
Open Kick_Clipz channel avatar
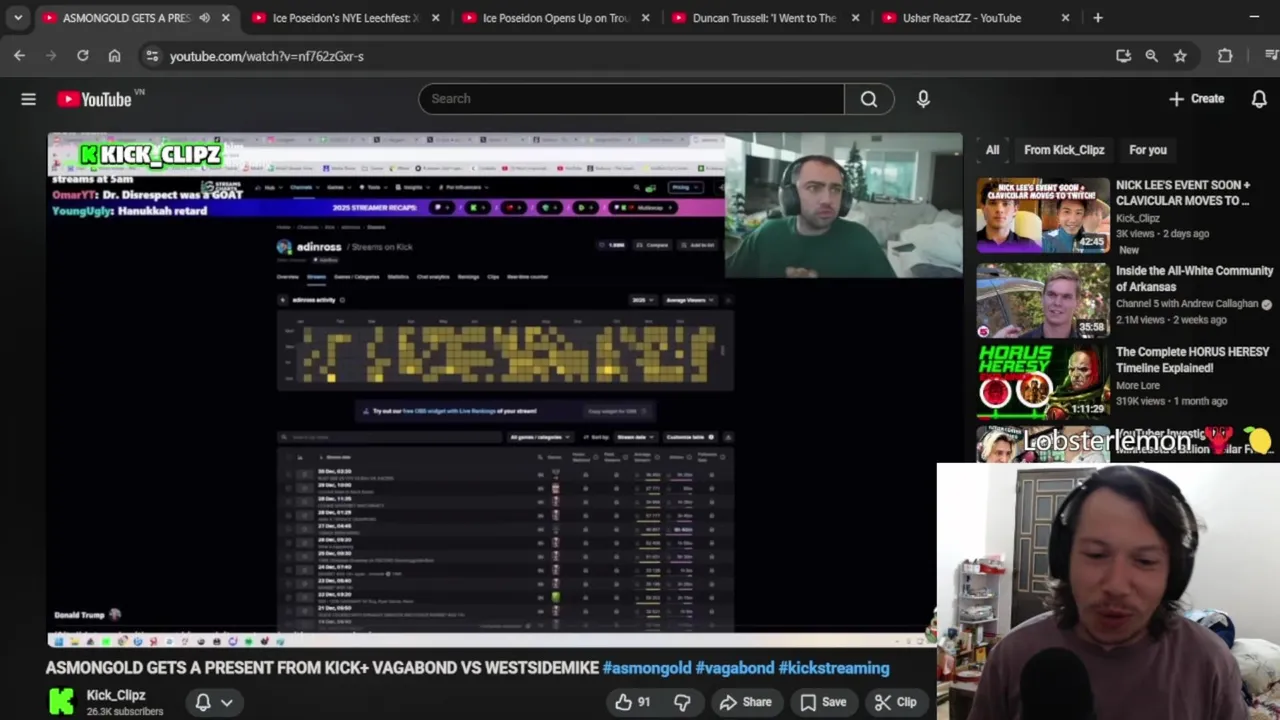[61, 702]
